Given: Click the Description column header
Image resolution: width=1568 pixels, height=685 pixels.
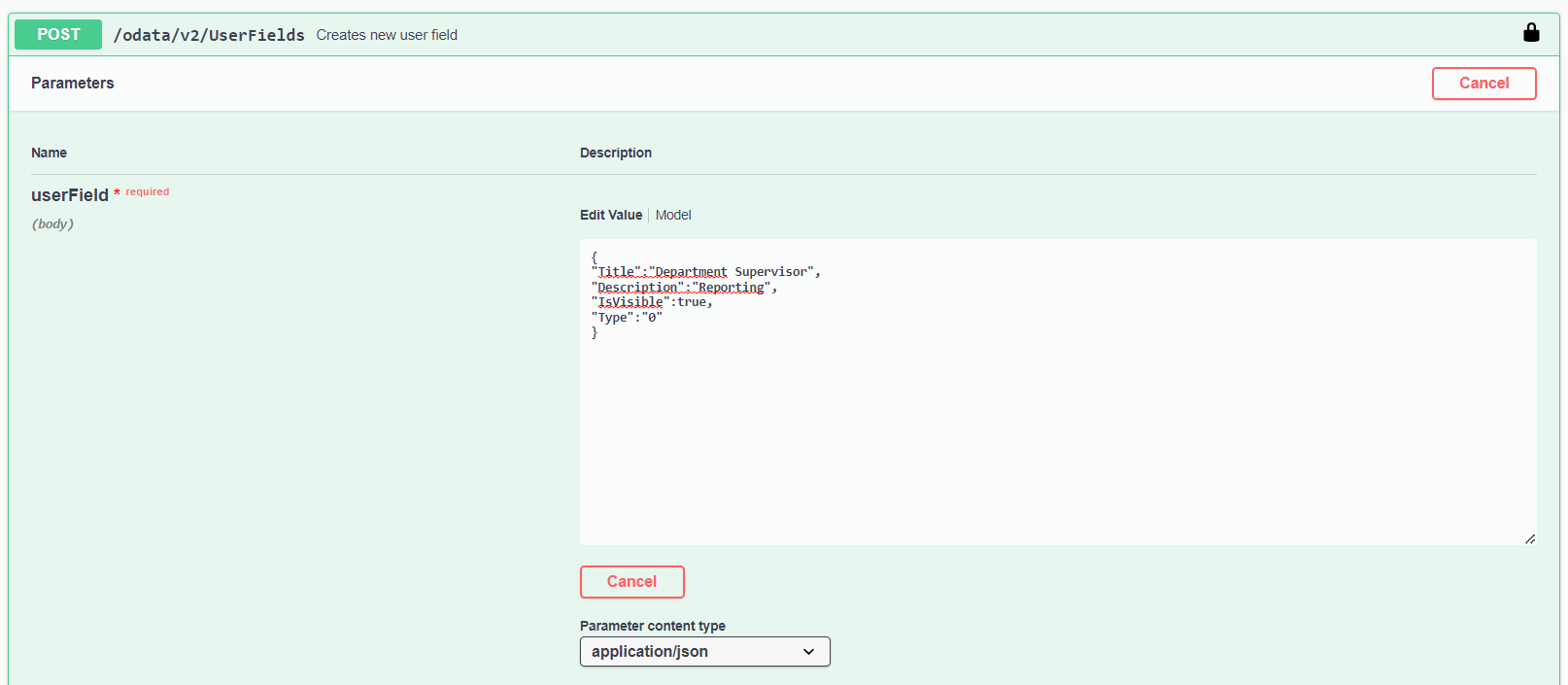Looking at the screenshot, I should point(616,153).
